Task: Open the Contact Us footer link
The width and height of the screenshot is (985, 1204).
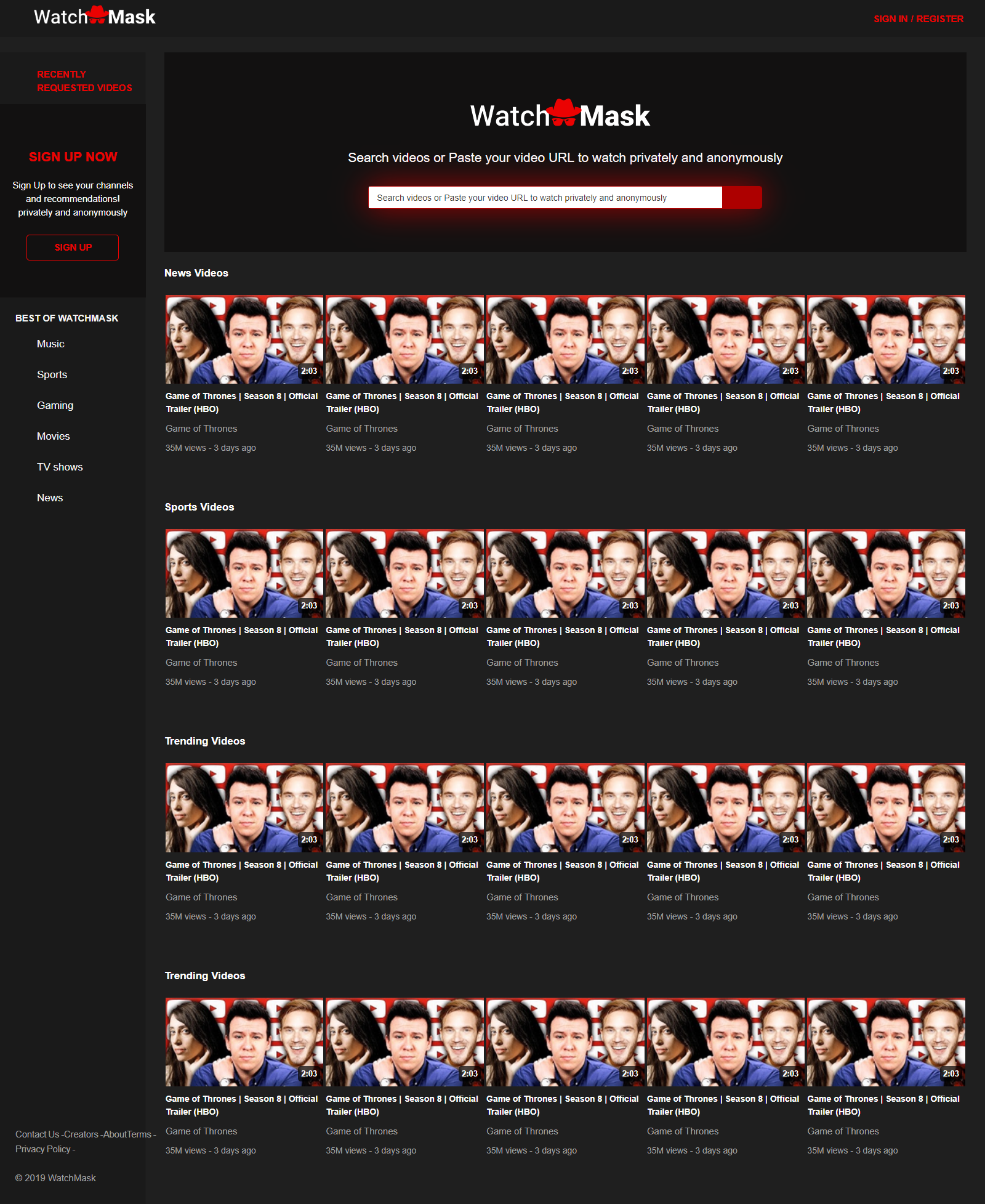Action: (x=38, y=1134)
